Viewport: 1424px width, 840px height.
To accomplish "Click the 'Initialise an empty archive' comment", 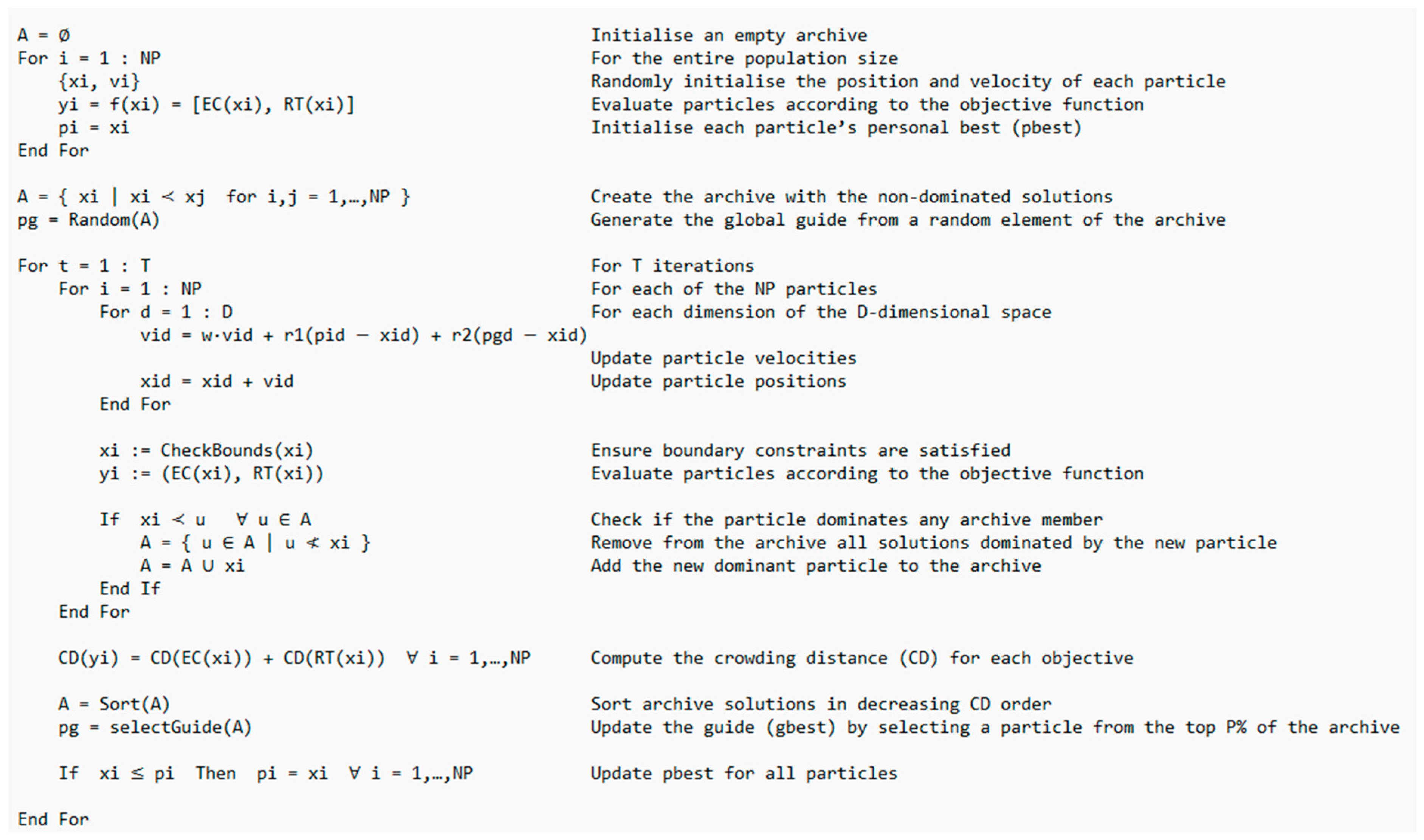I will tap(728, 36).
